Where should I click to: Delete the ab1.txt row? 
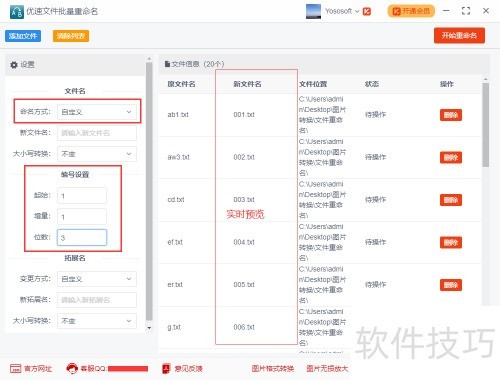(x=451, y=115)
